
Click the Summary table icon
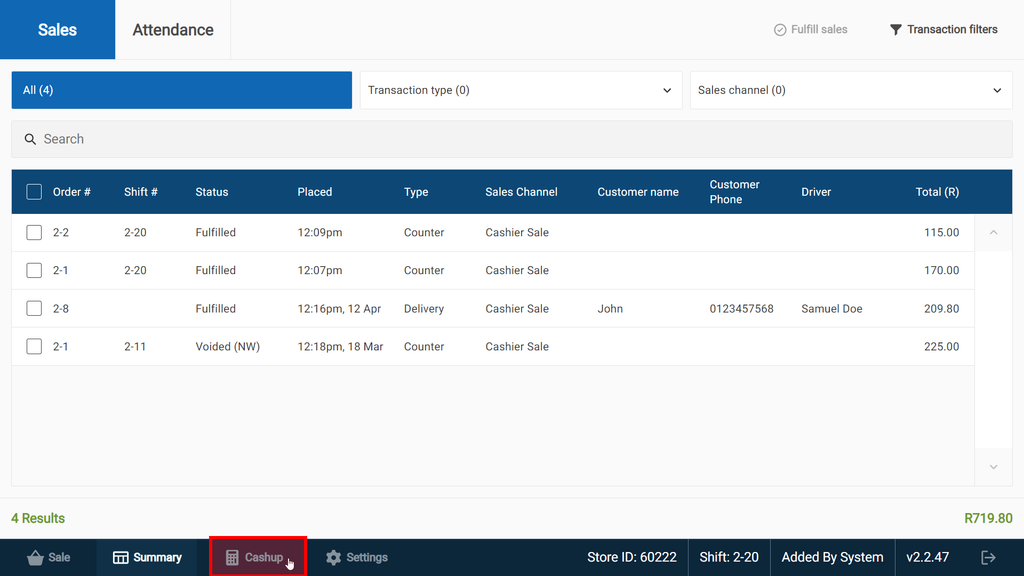click(121, 558)
